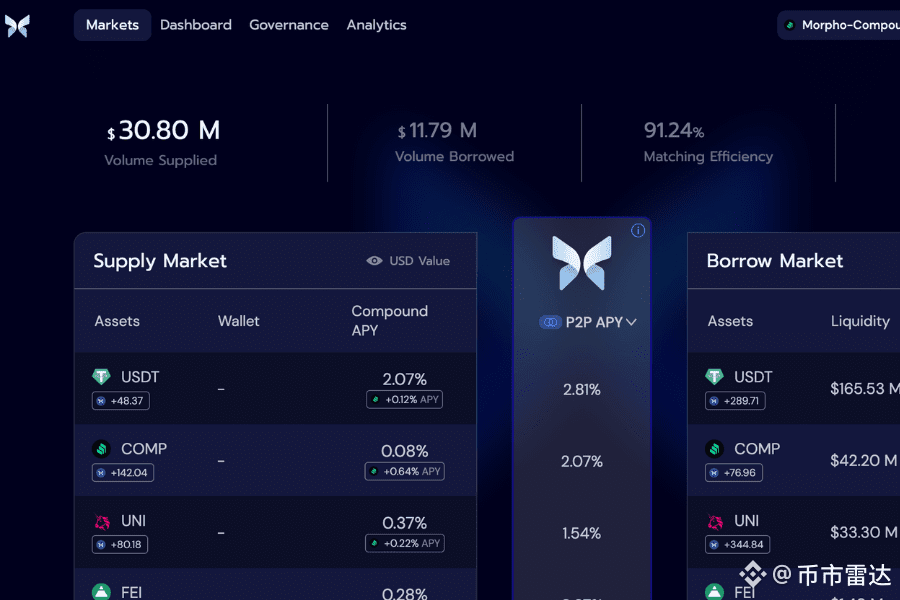Click the large butterfly logo in the center card
Screen dimensions: 900x600
tap(581, 262)
